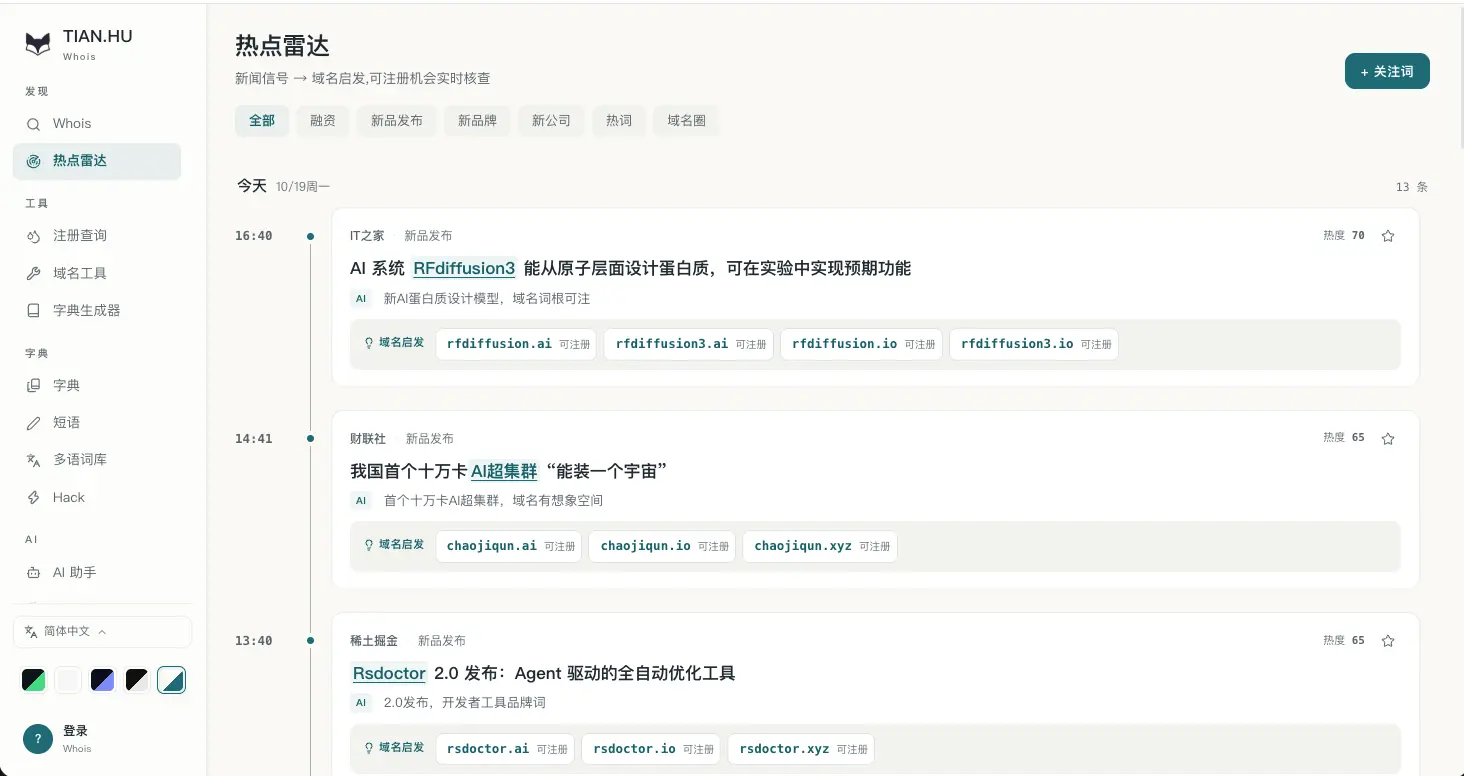Choose the black-white theme swatch
This screenshot has height=776, width=1464.
coord(137,681)
